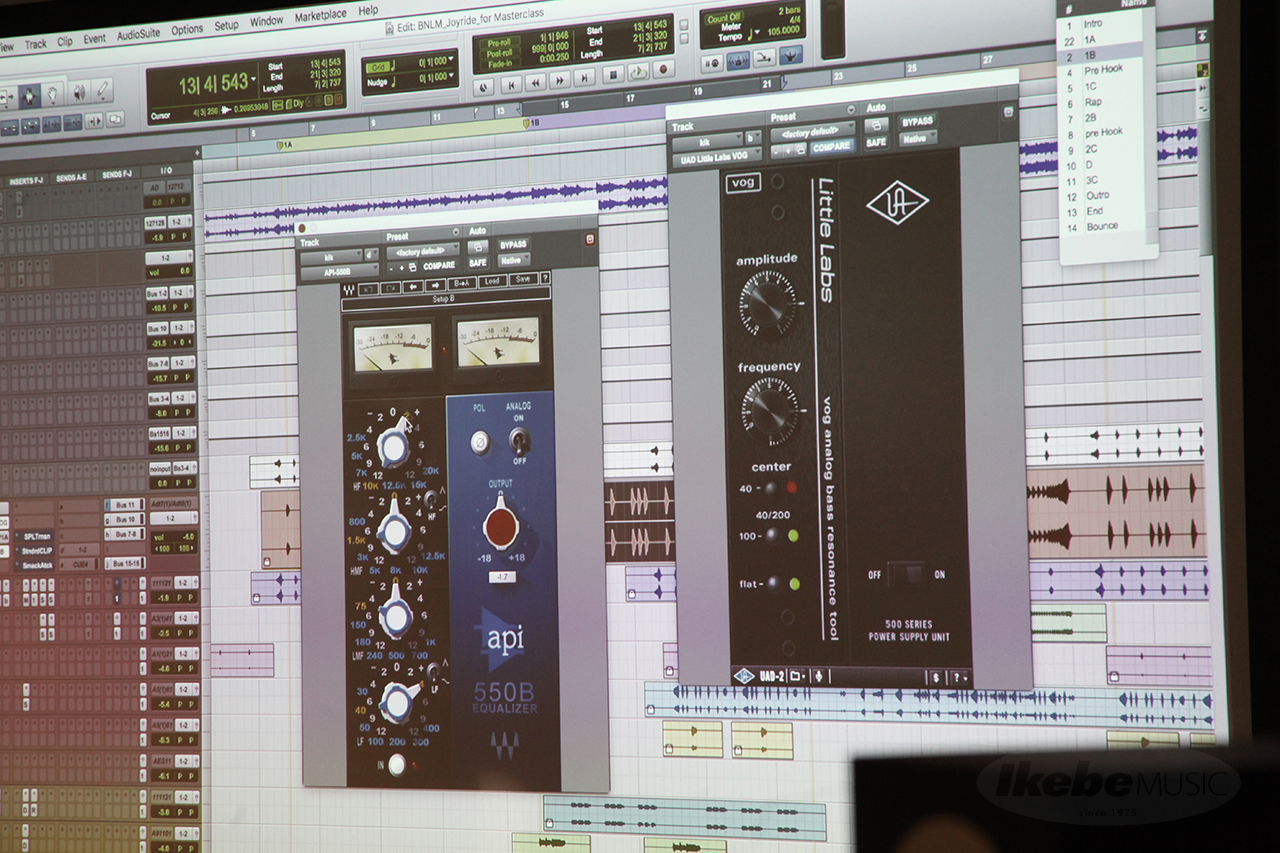Click the question mark help icon on API-550B
1280x853 pixels.
[546, 279]
